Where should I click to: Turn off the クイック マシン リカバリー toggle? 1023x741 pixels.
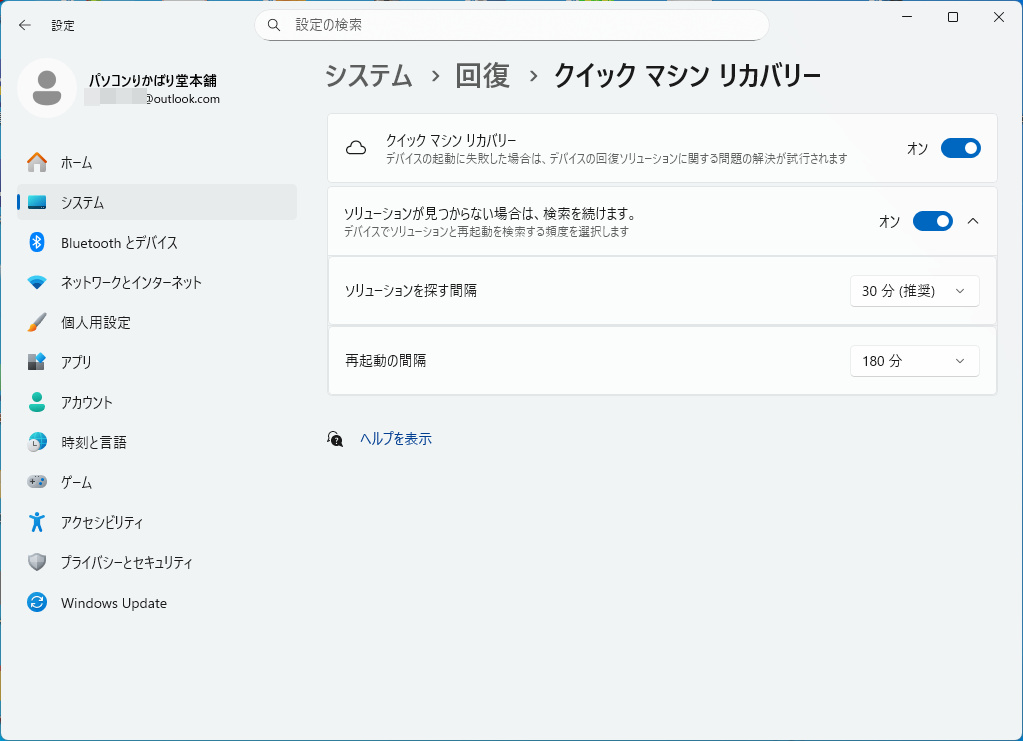[x=960, y=148]
